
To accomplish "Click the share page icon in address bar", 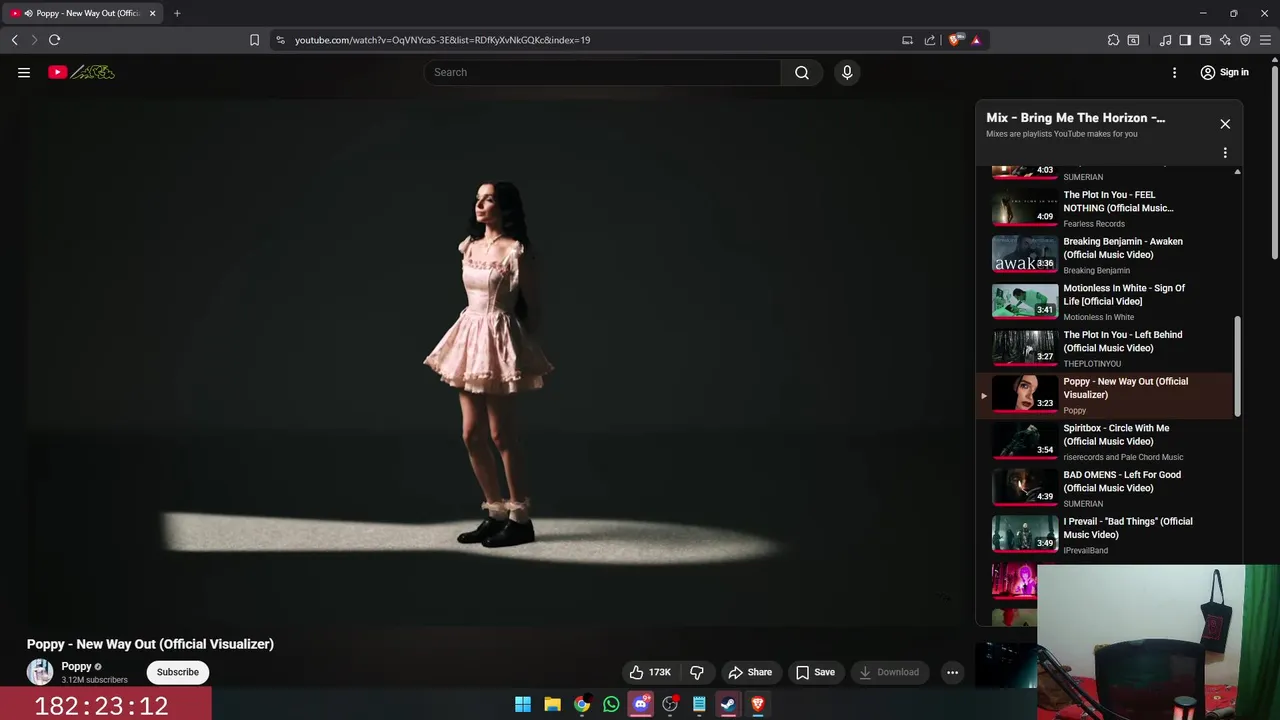I will click(930, 40).
